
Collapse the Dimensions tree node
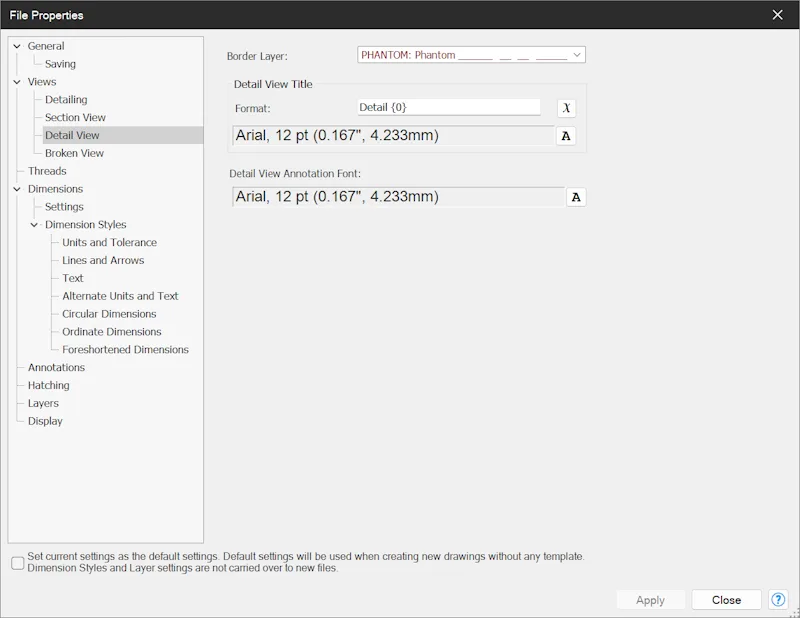pyautogui.click(x=17, y=189)
